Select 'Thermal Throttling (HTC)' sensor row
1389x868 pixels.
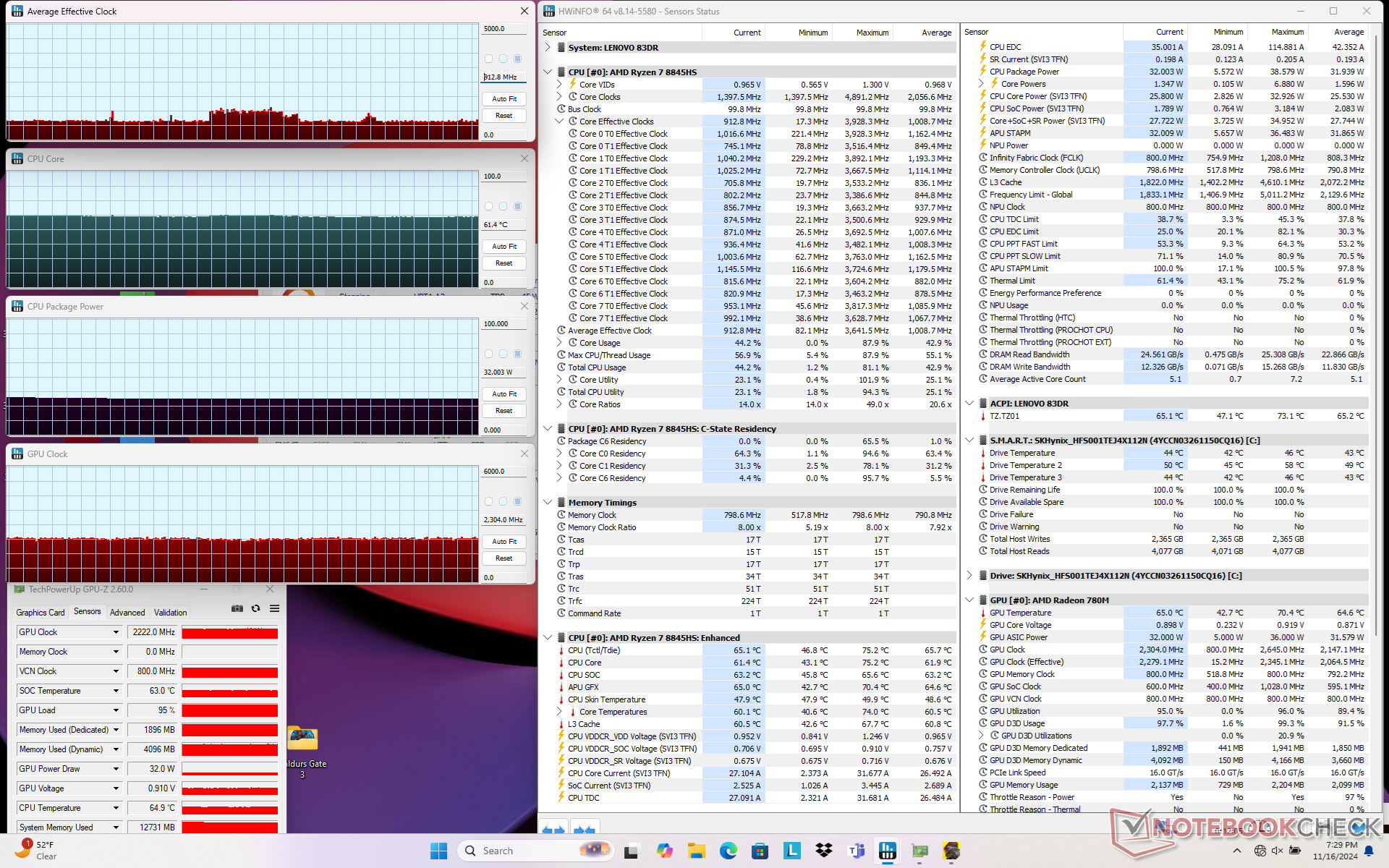[1173, 318]
